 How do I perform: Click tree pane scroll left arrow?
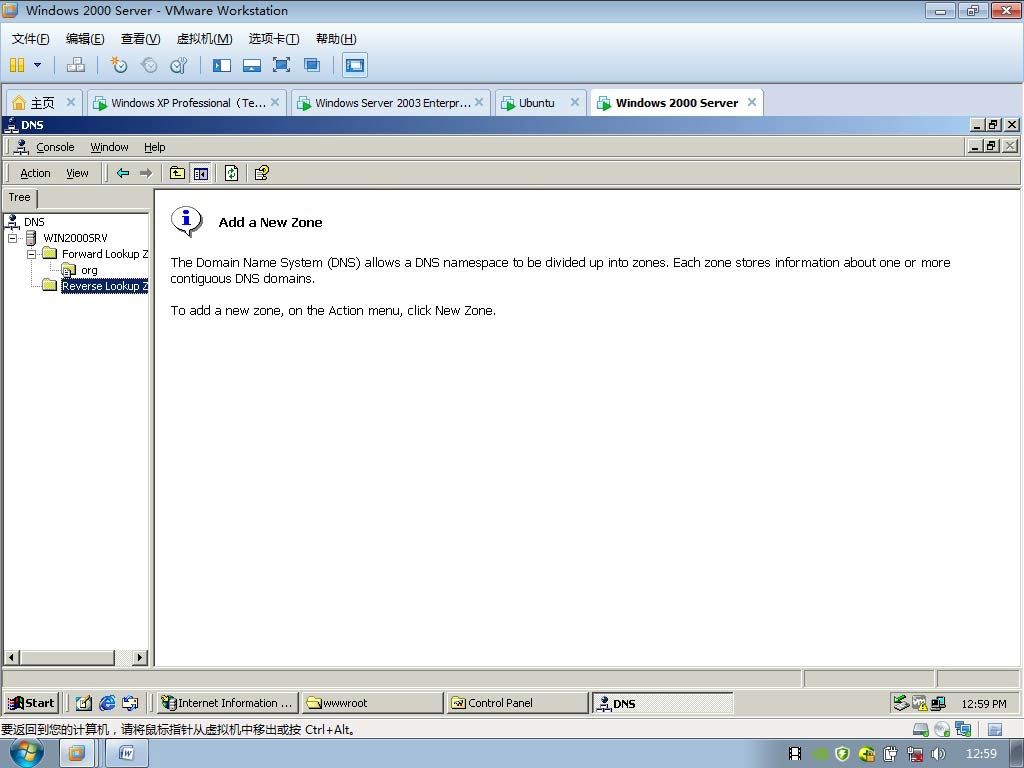pos(12,657)
